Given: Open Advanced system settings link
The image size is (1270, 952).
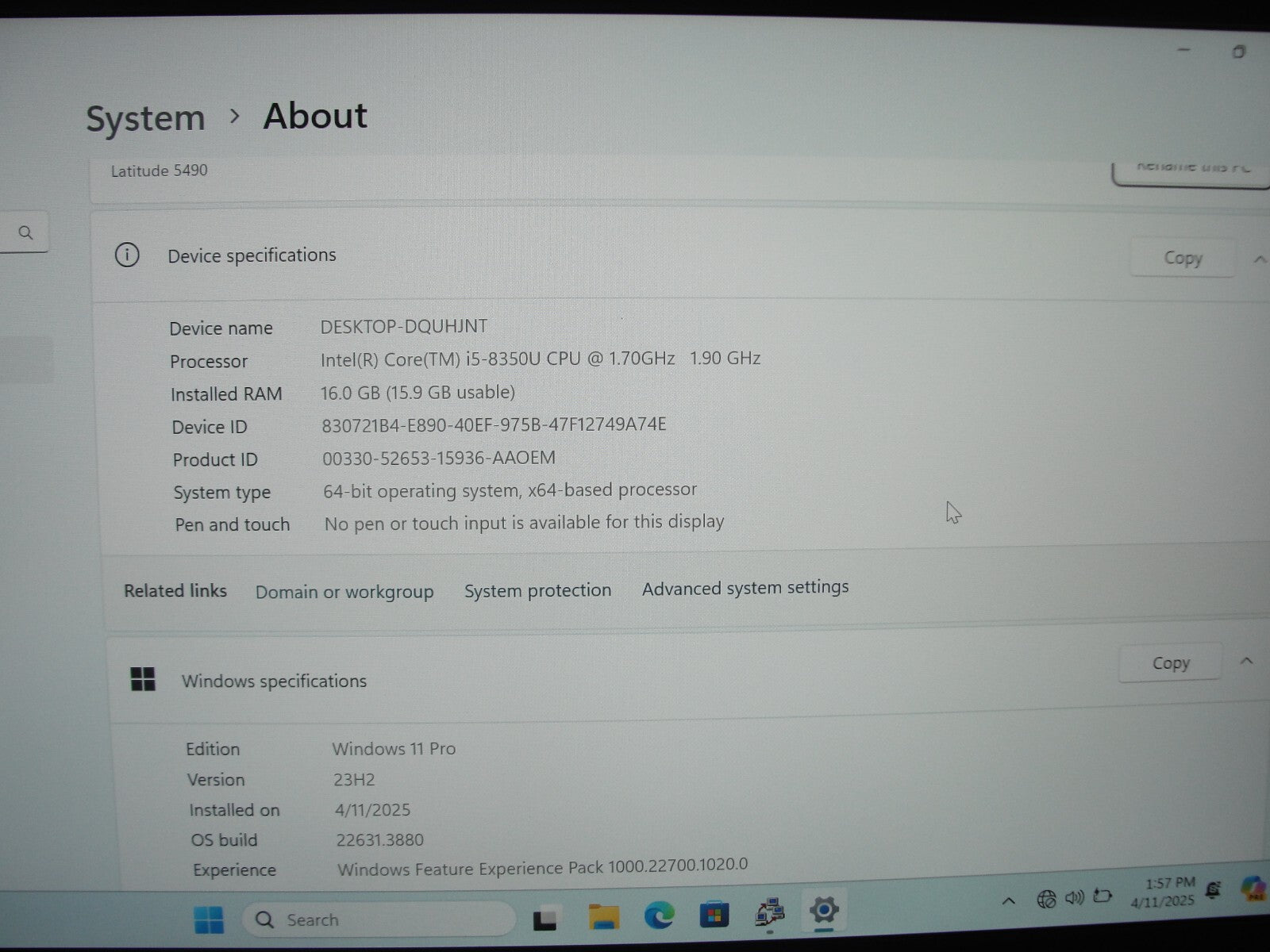Looking at the screenshot, I should (745, 588).
